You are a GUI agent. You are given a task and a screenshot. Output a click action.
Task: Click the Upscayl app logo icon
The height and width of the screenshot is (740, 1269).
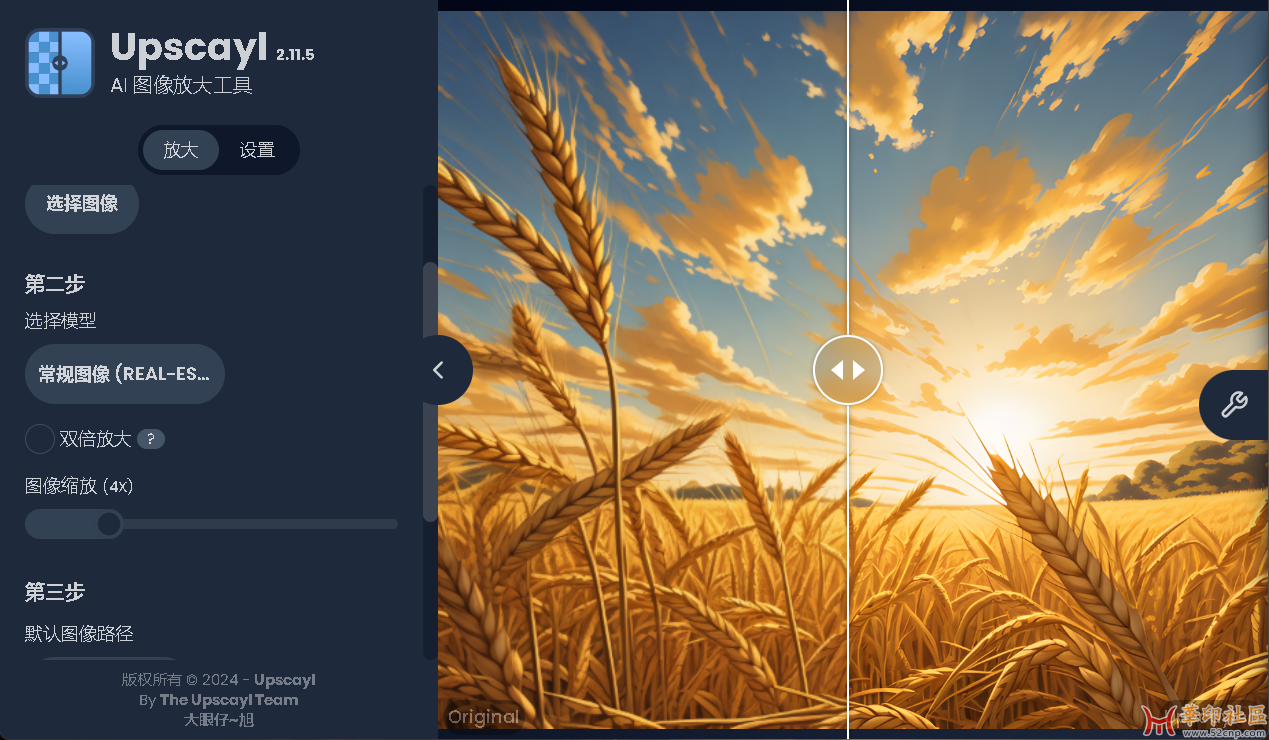[60, 62]
